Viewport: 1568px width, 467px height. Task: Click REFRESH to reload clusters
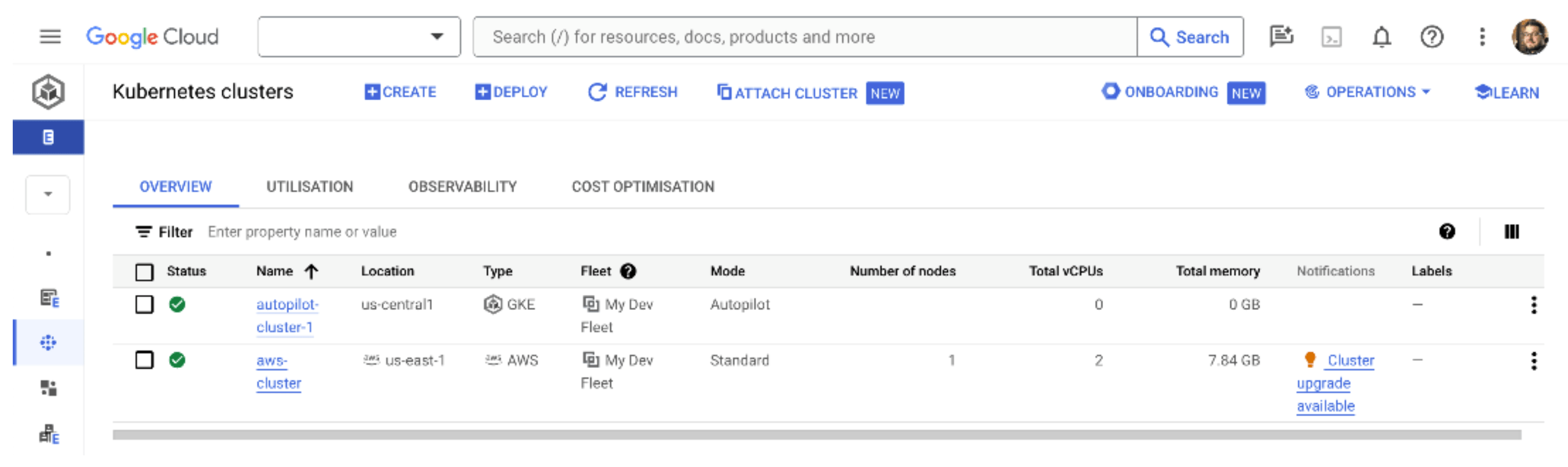pyautogui.click(x=632, y=93)
